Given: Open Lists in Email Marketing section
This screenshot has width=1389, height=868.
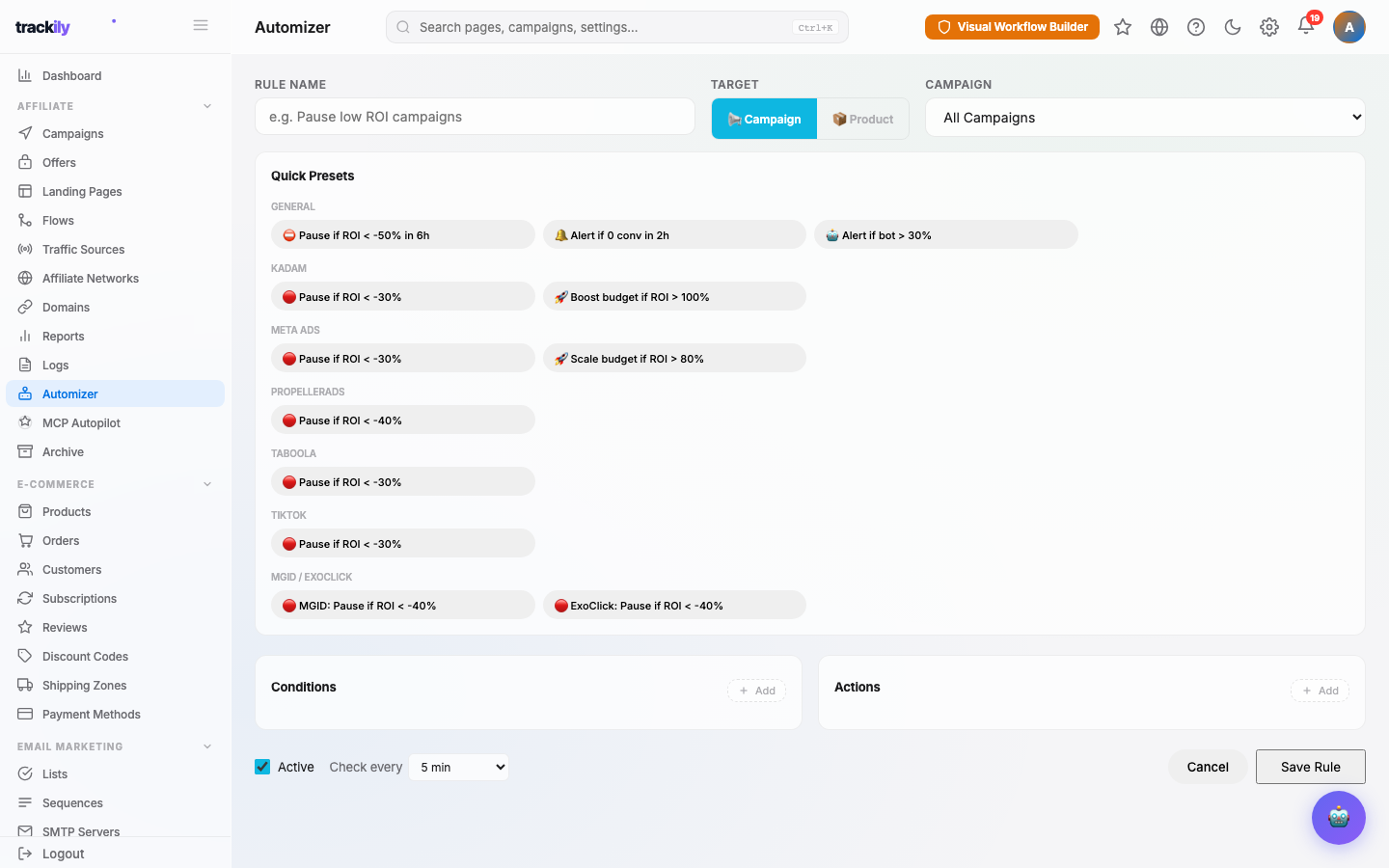Looking at the screenshot, I should click(x=115, y=773).
